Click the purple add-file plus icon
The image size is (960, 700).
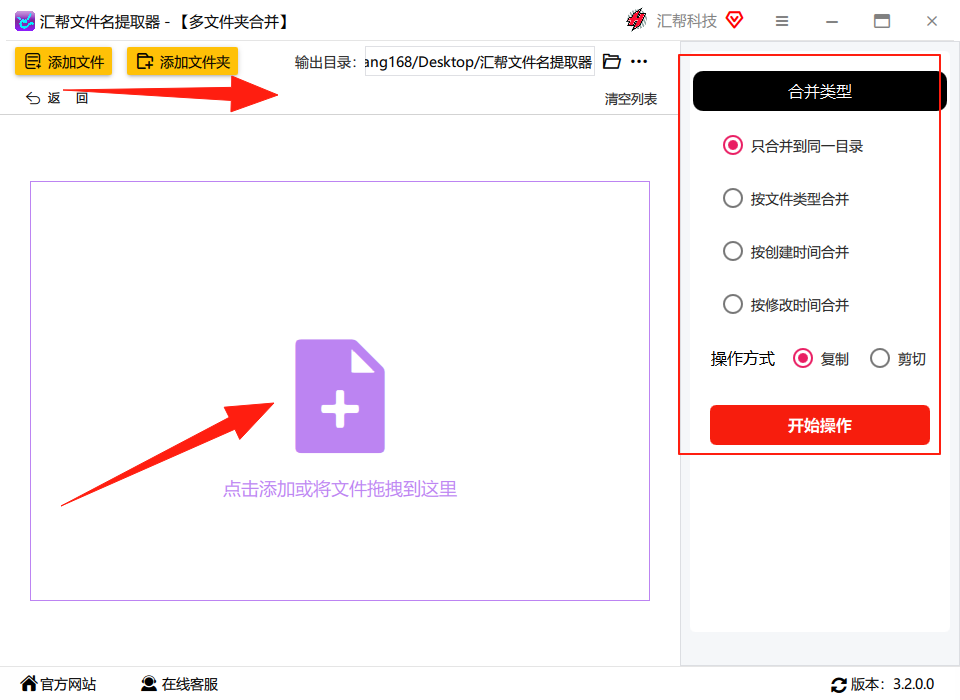pos(340,396)
